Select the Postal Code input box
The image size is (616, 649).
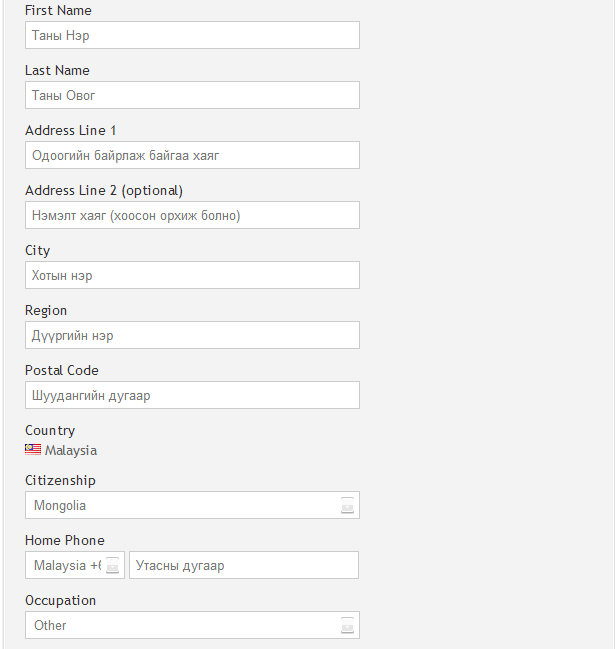coord(192,396)
